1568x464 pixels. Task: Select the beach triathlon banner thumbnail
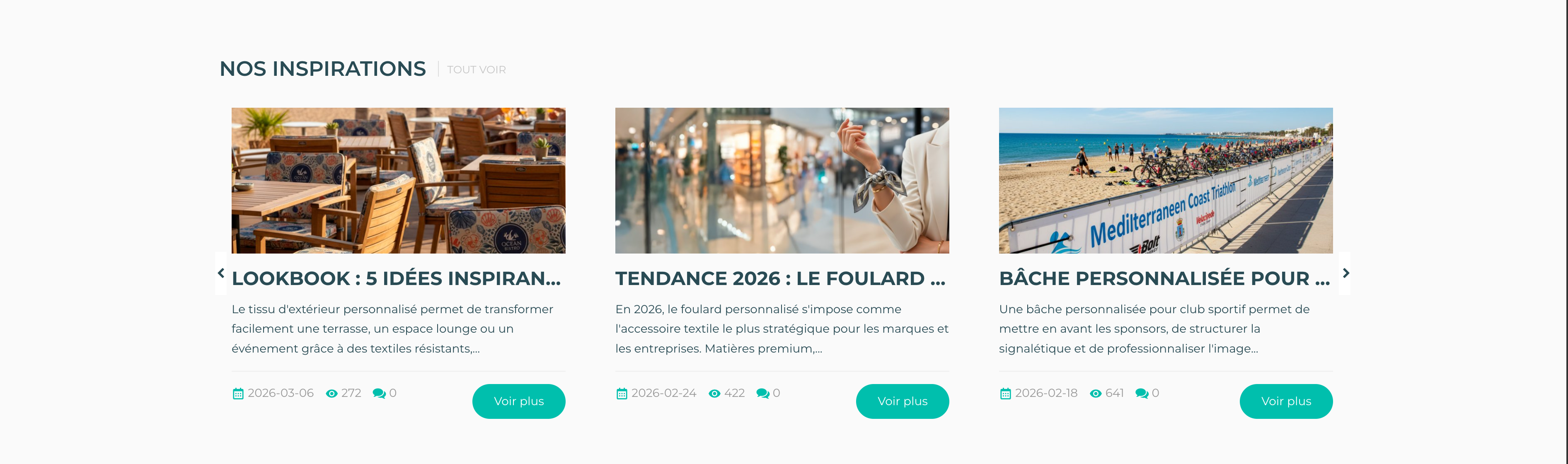1165,180
